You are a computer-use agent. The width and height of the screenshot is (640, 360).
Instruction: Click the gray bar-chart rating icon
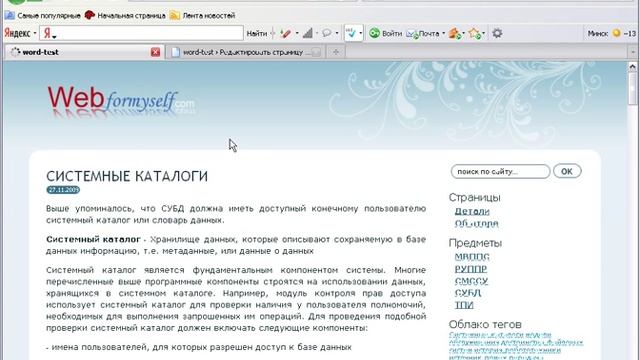308,33
